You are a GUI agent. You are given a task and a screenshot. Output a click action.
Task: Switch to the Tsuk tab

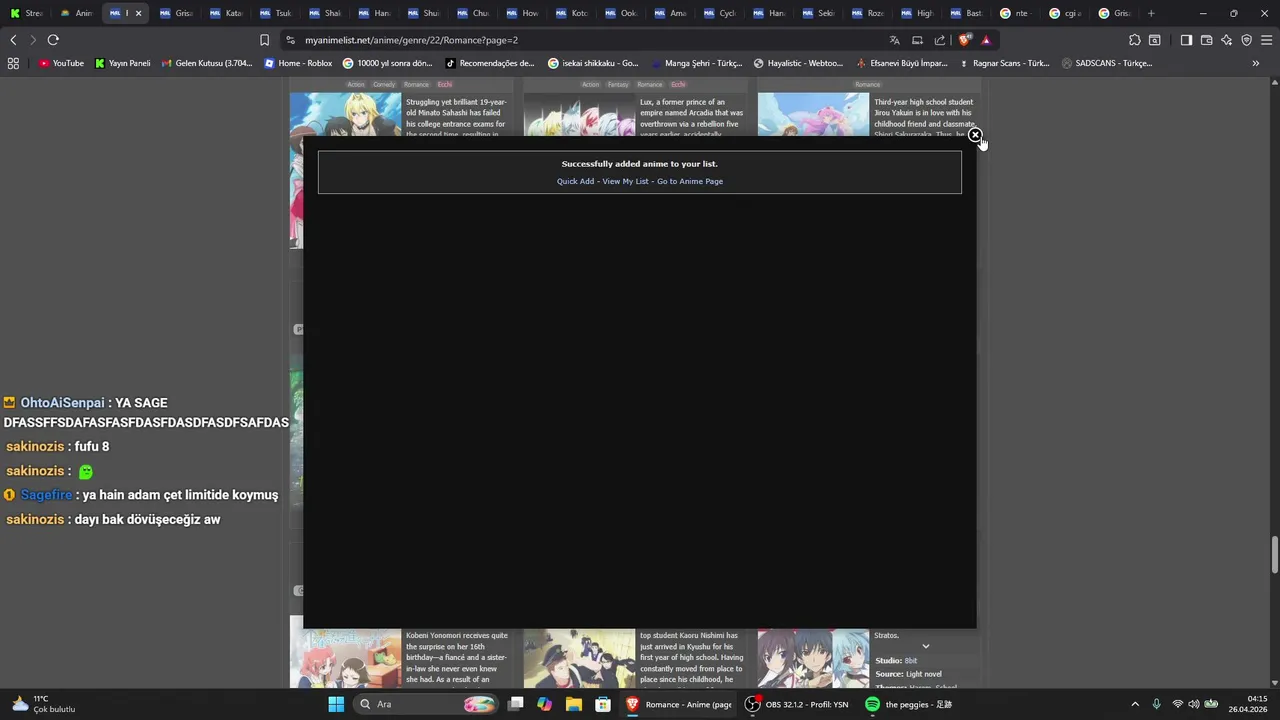tap(275, 13)
